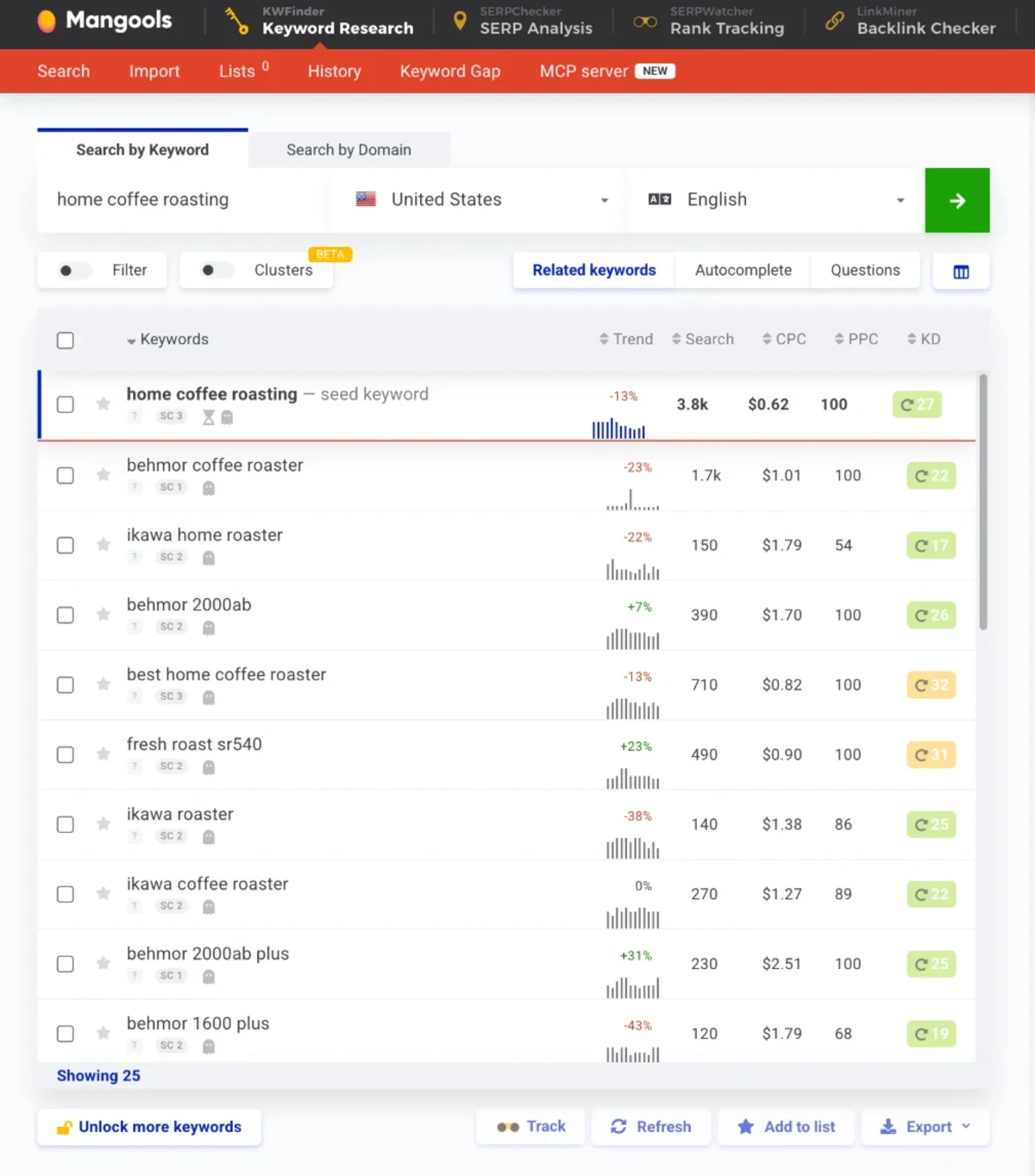Open the History menu item
Viewport: 1035px width, 1176px height.
[335, 72]
